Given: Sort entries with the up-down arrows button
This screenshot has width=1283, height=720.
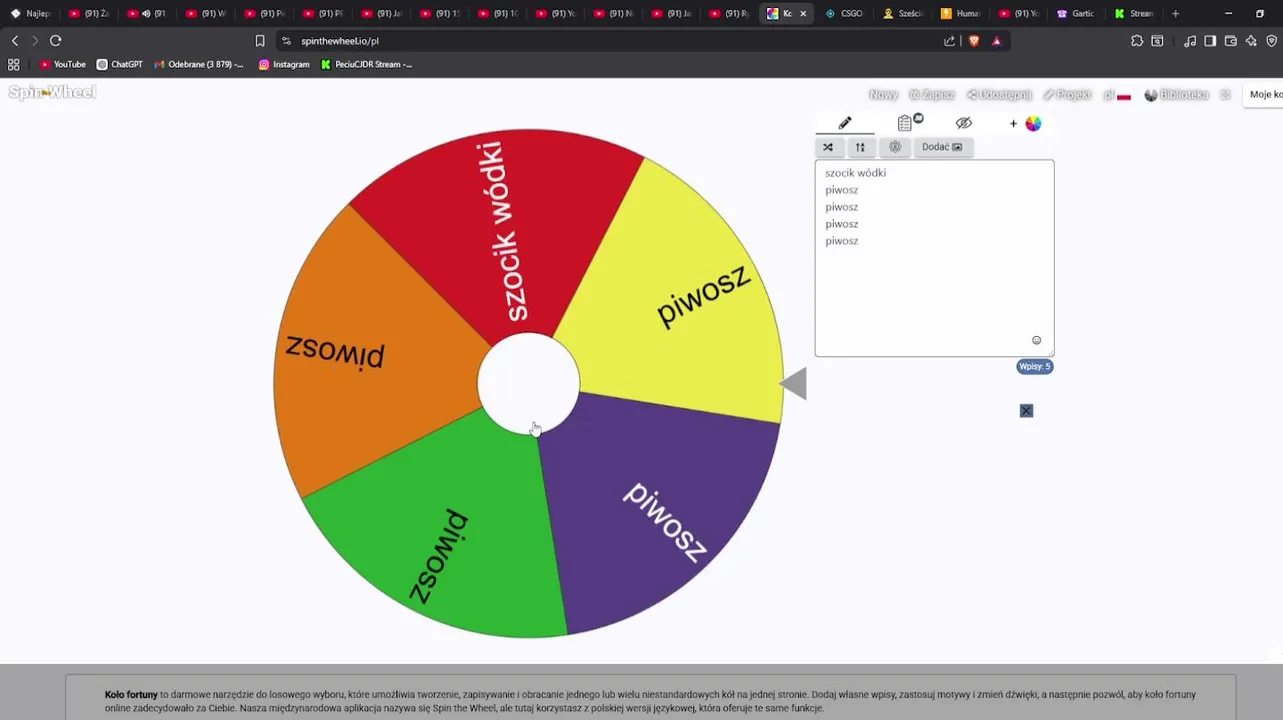Looking at the screenshot, I should click(860, 147).
